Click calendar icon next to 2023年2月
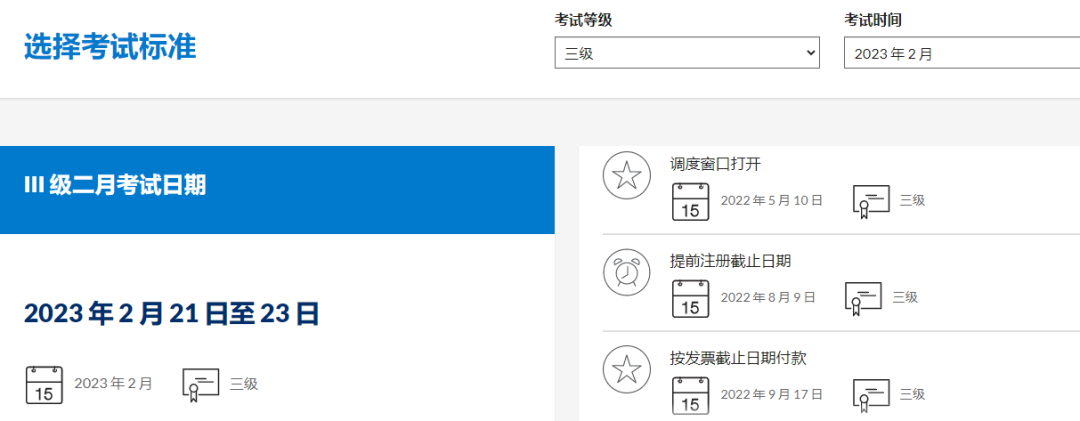 [44, 384]
